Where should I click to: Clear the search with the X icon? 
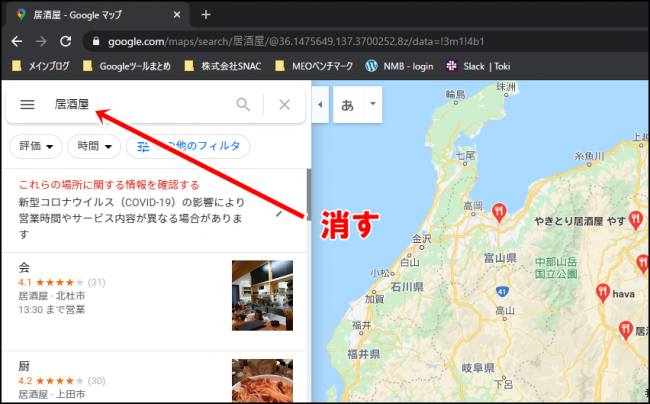pos(284,104)
